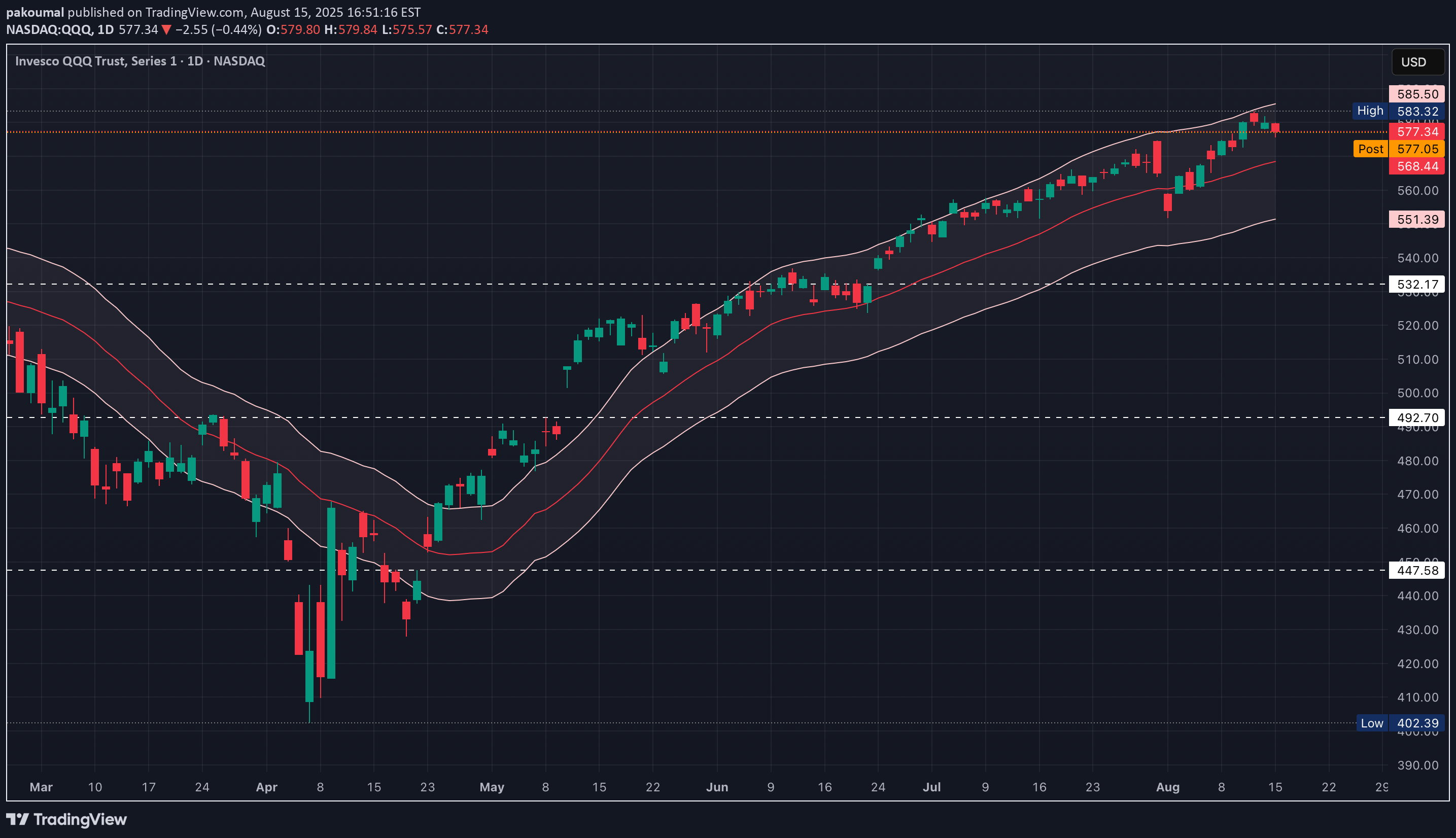Viewport: 1456px width, 838px height.
Task: Click the 10 date label after Mar
Action: [x=95, y=787]
